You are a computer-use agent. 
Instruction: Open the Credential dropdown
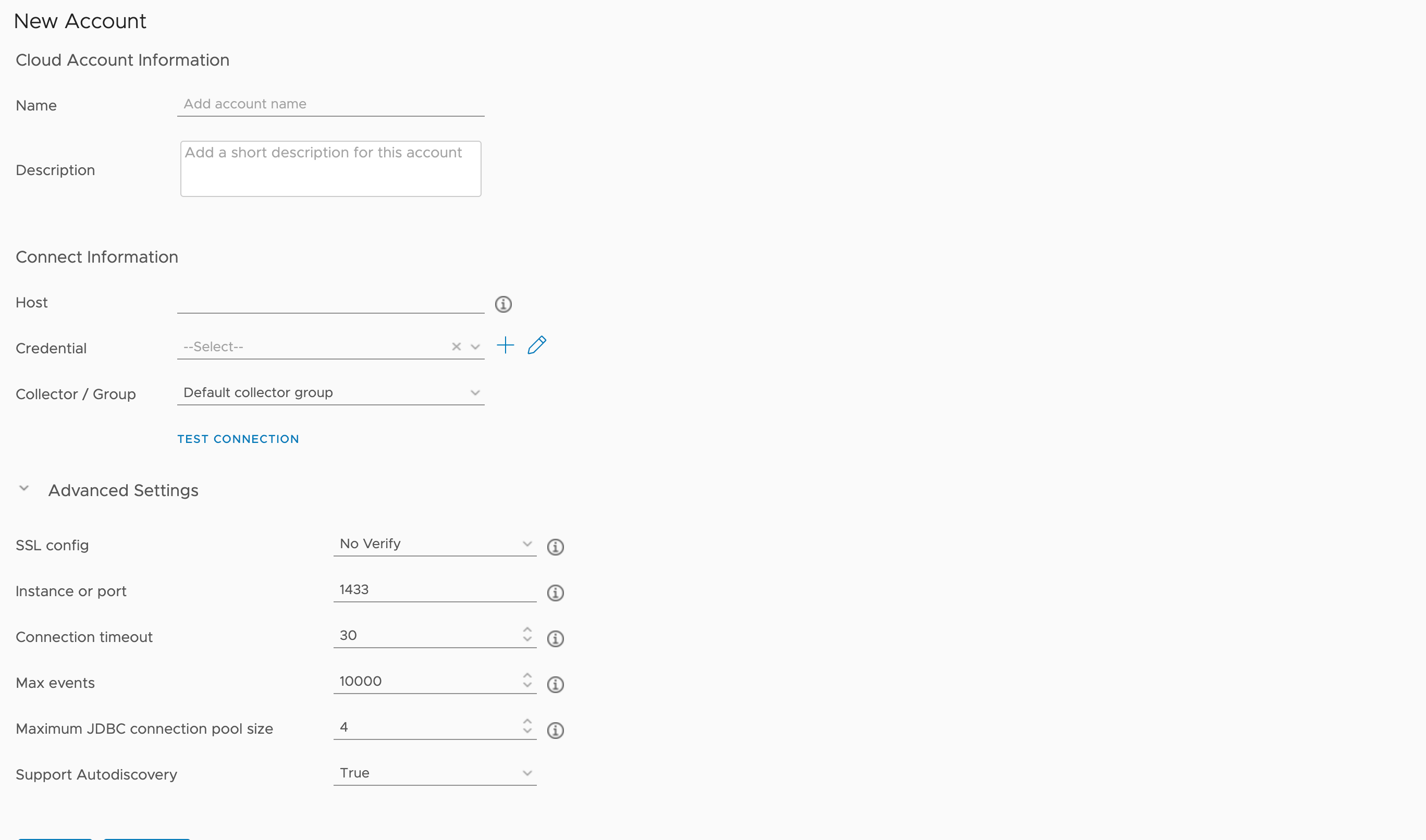[x=475, y=347]
